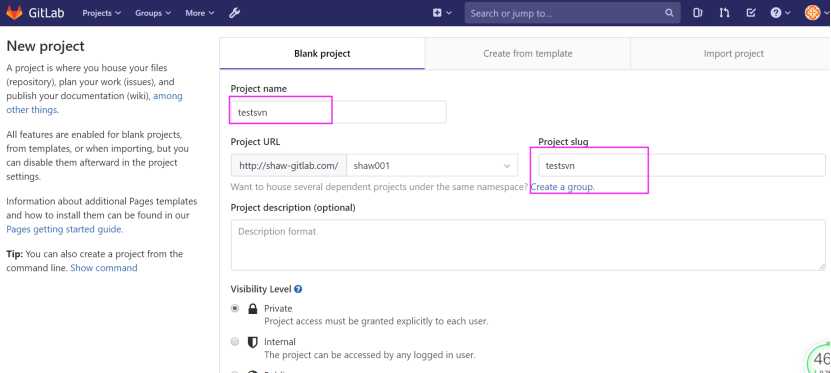Open the merge requests icon
This screenshot has height=373, width=831.
[724, 13]
